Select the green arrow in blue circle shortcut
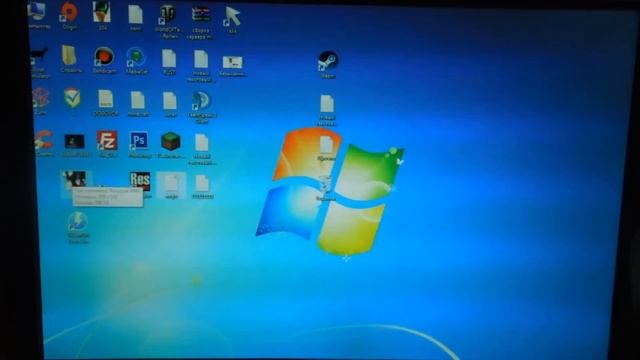Viewport: 640px width, 360px height. (136, 58)
